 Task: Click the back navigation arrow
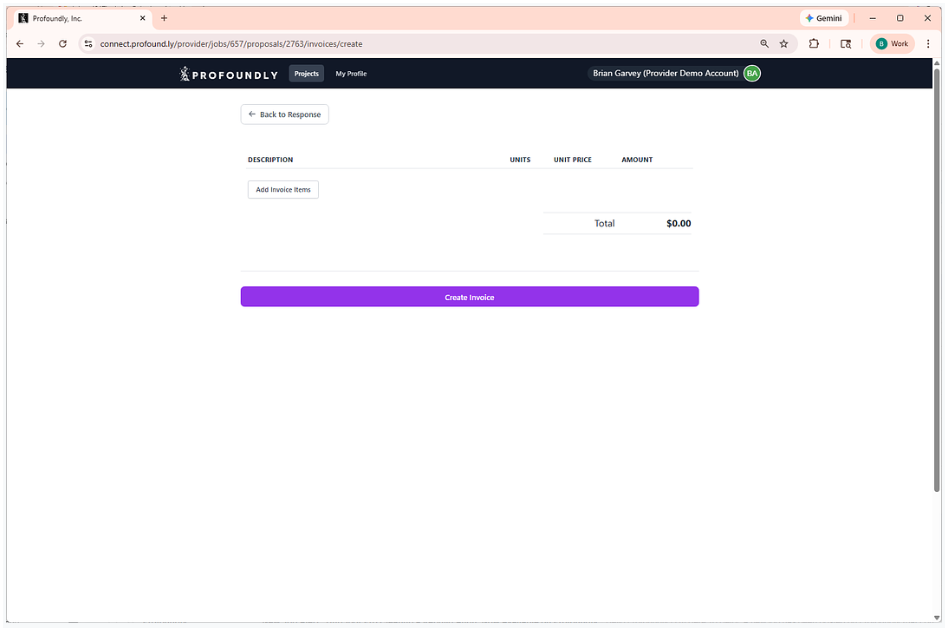click(20, 44)
